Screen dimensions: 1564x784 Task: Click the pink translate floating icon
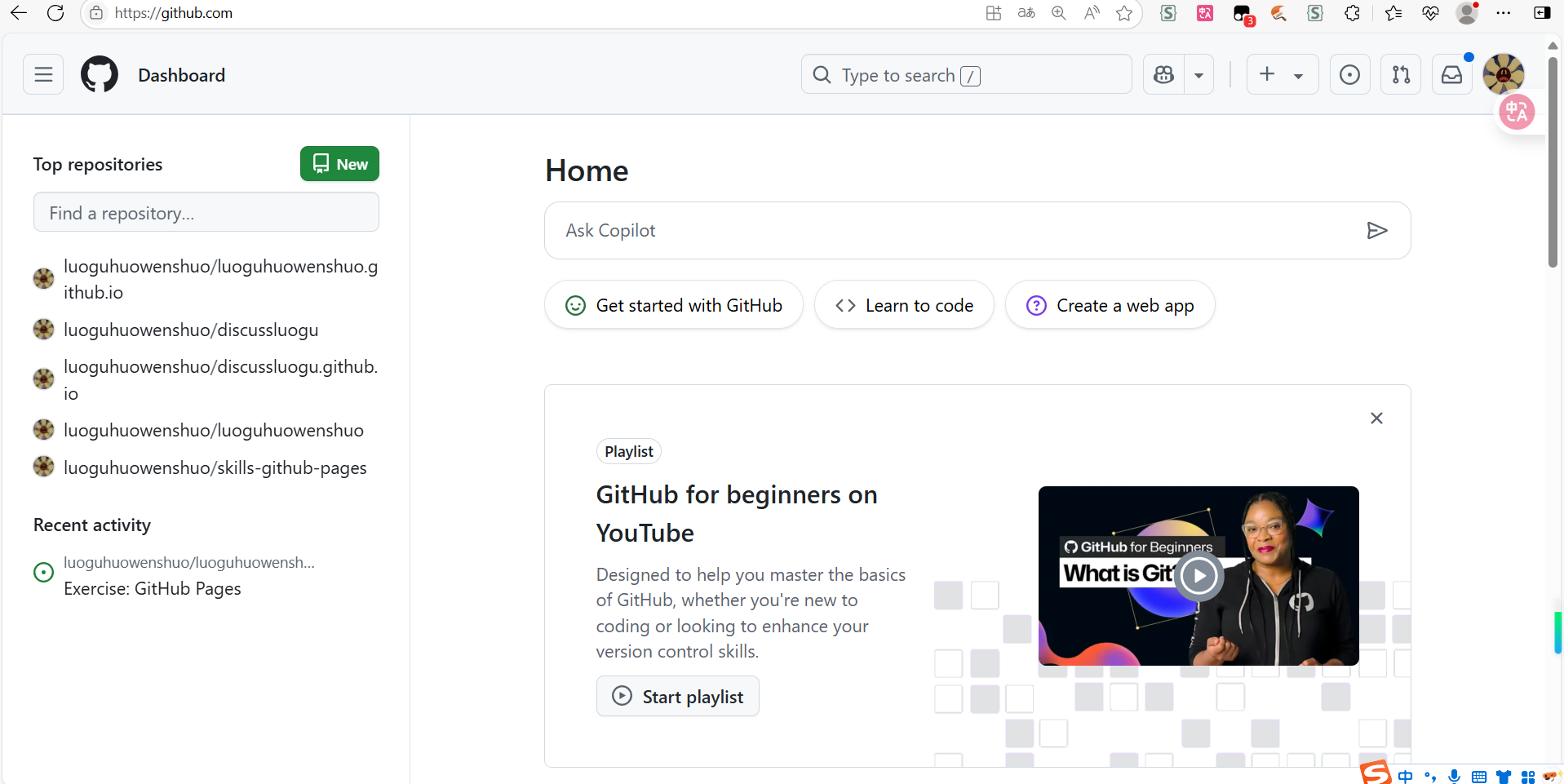pos(1517,112)
